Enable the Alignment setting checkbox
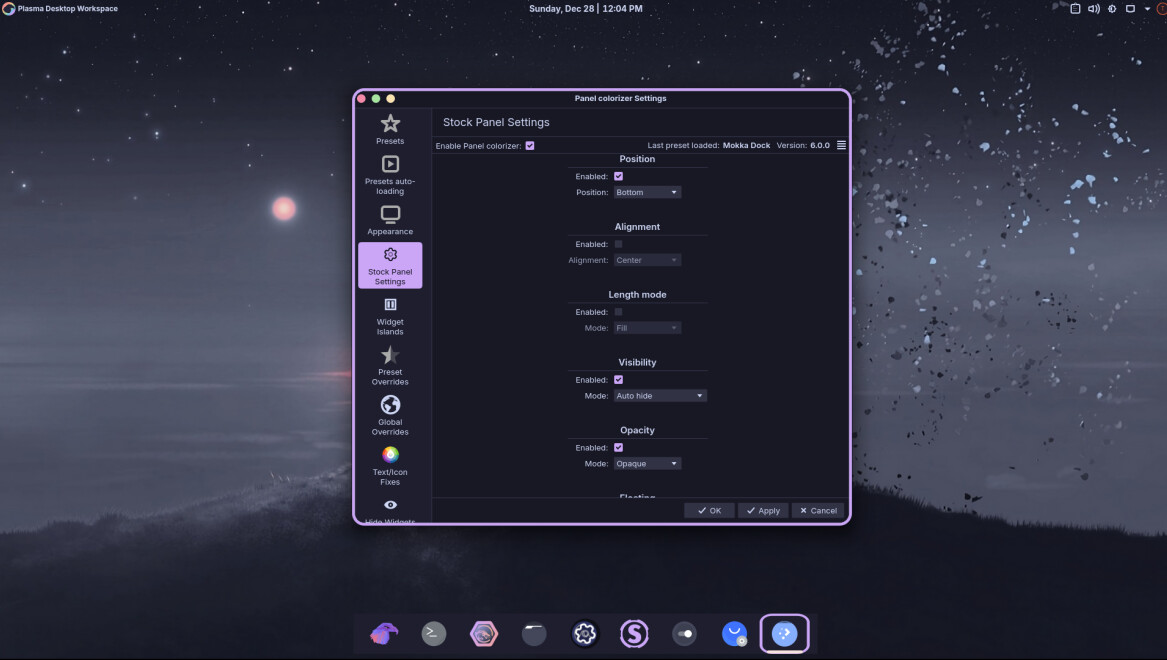Viewport: 1167px width, 660px height. [618, 244]
